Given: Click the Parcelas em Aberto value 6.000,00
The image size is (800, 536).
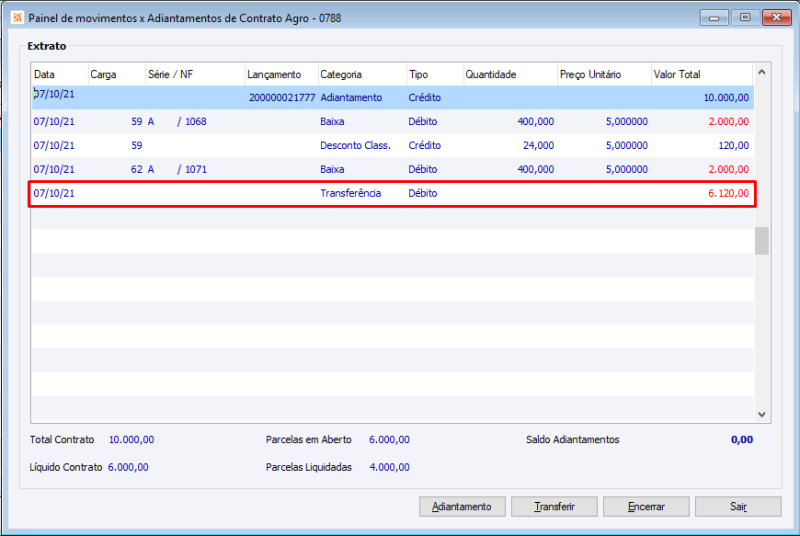Looking at the screenshot, I should (389, 440).
